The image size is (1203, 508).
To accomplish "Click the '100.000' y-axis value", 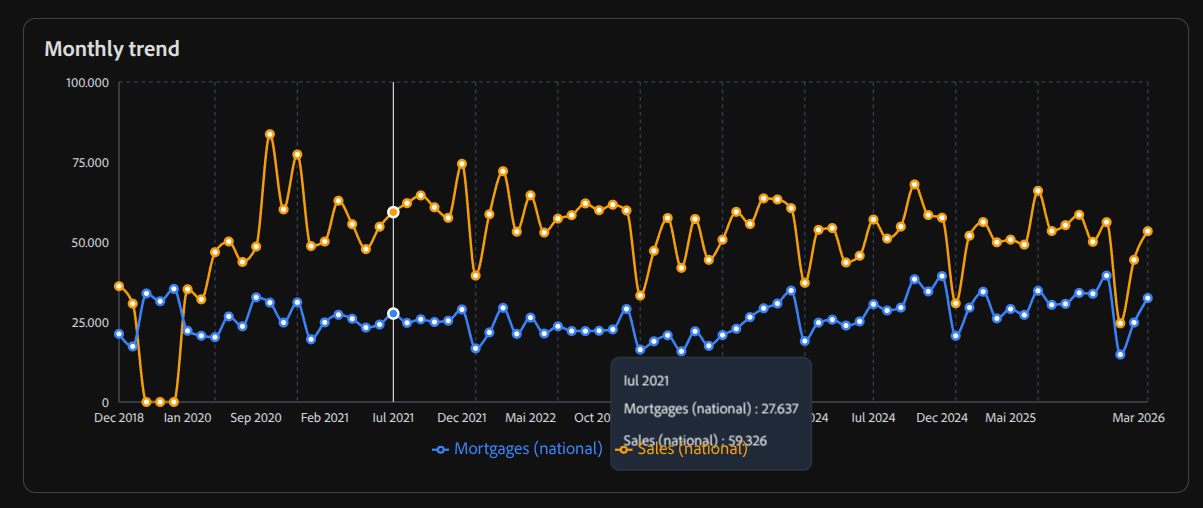I will pyautogui.click(x=87, y=82).
